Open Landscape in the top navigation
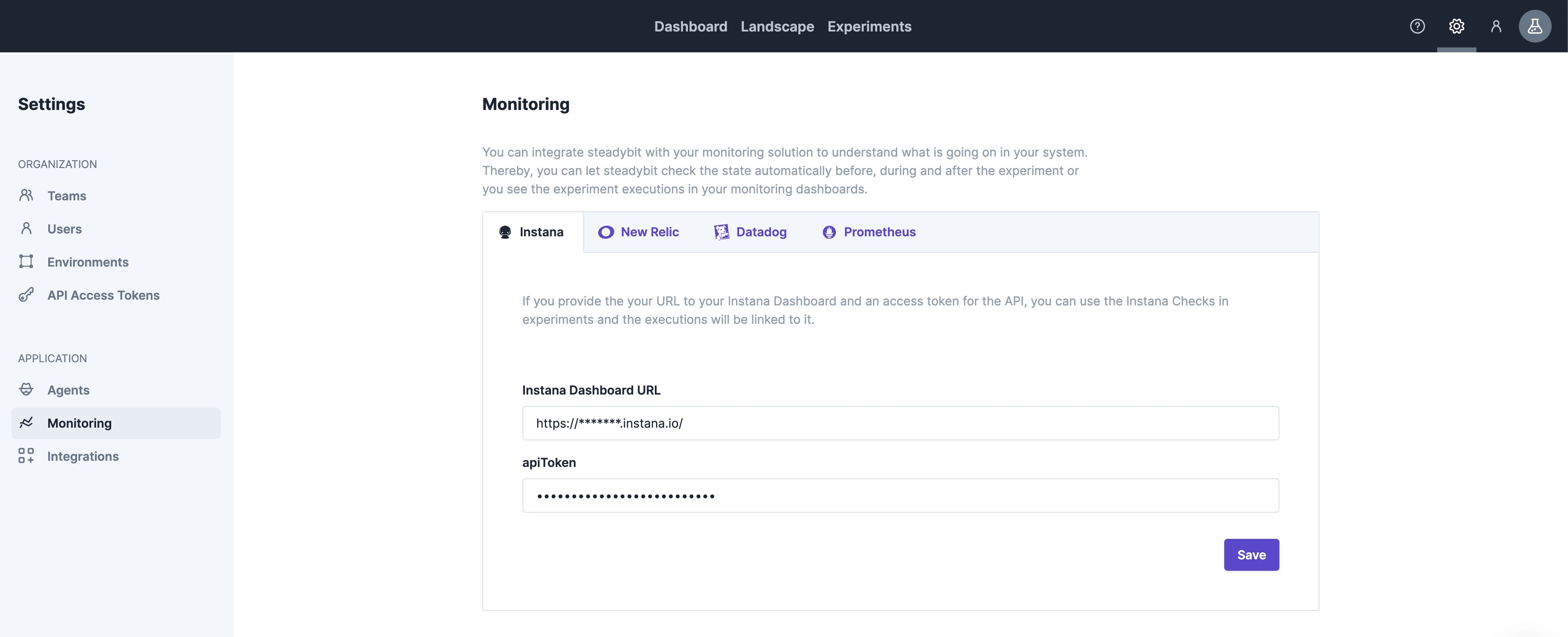Viewport: 1568px width, 637px height. click(777, 26)
